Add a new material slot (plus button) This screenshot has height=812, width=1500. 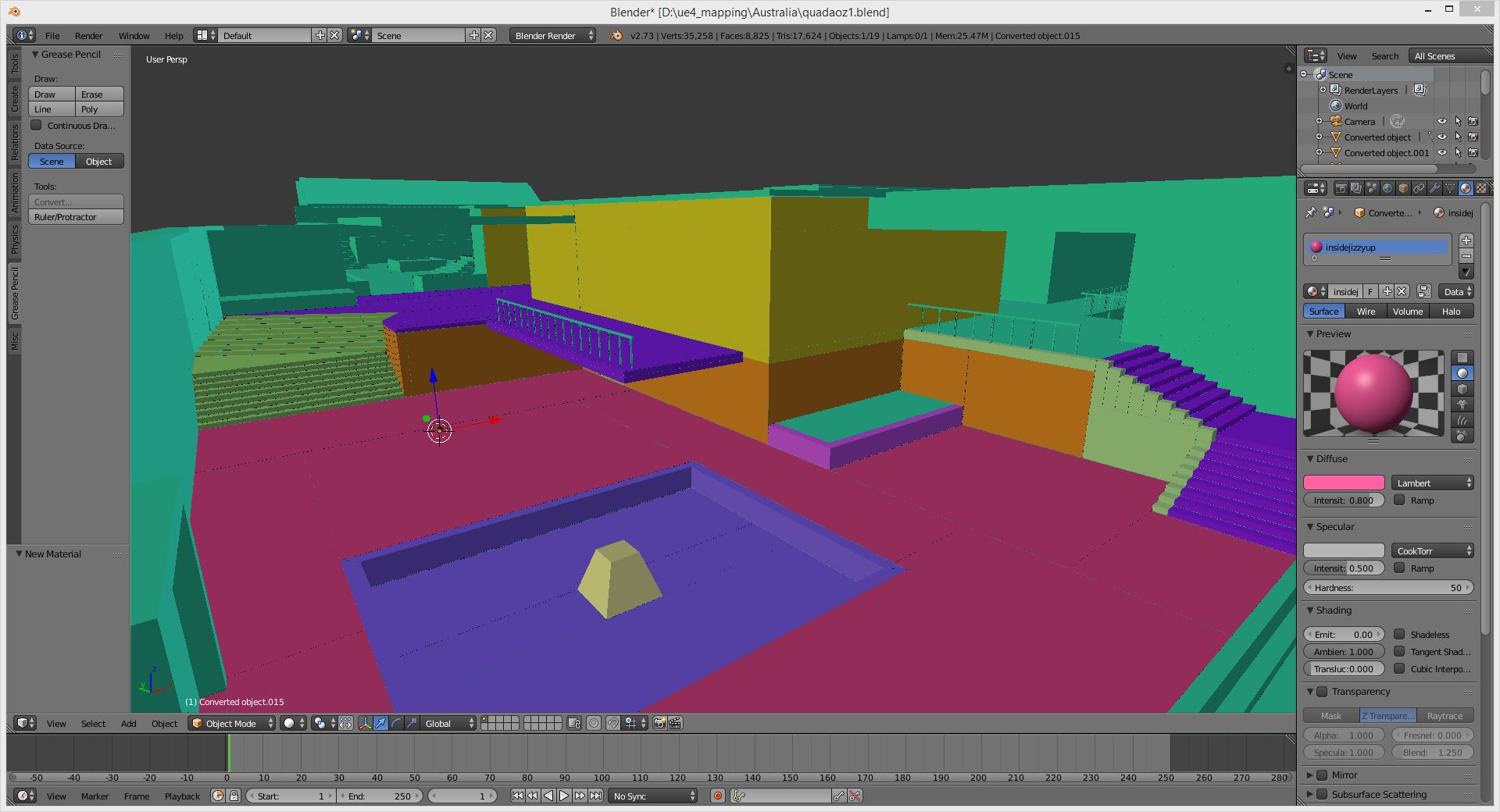click(1466, 240)
